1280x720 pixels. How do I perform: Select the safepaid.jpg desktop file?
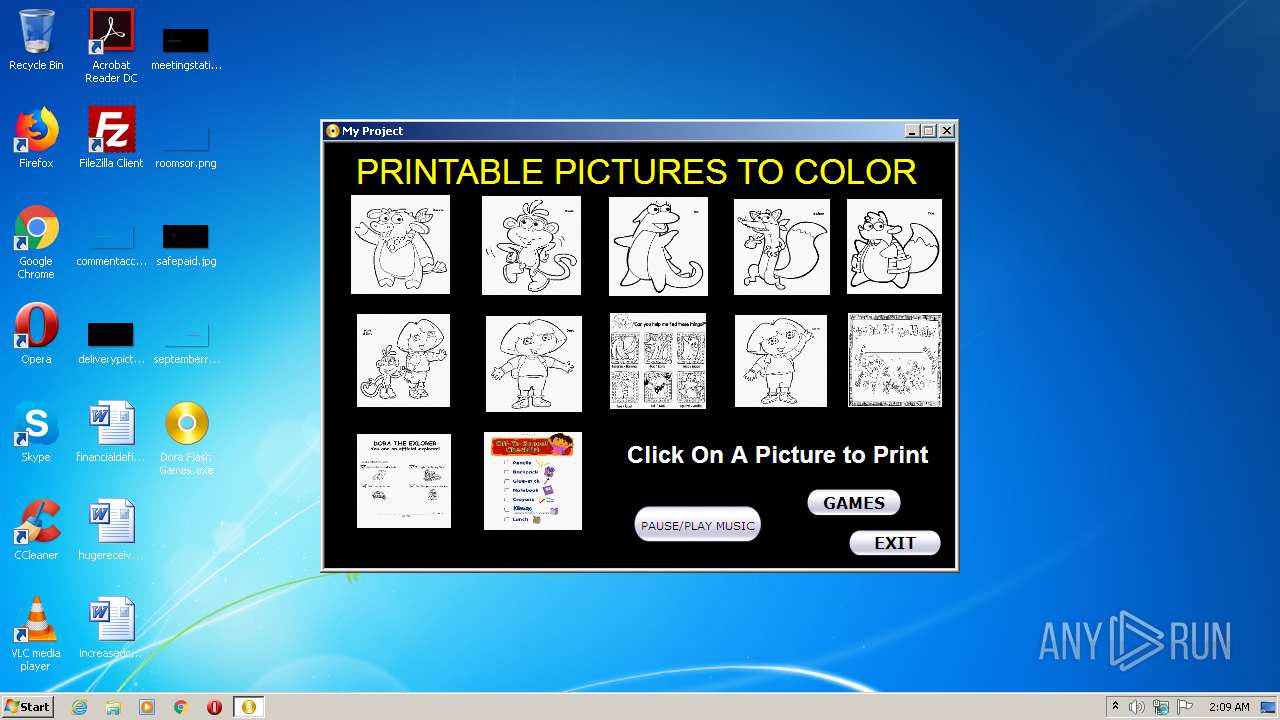click(x=186, y=245)
